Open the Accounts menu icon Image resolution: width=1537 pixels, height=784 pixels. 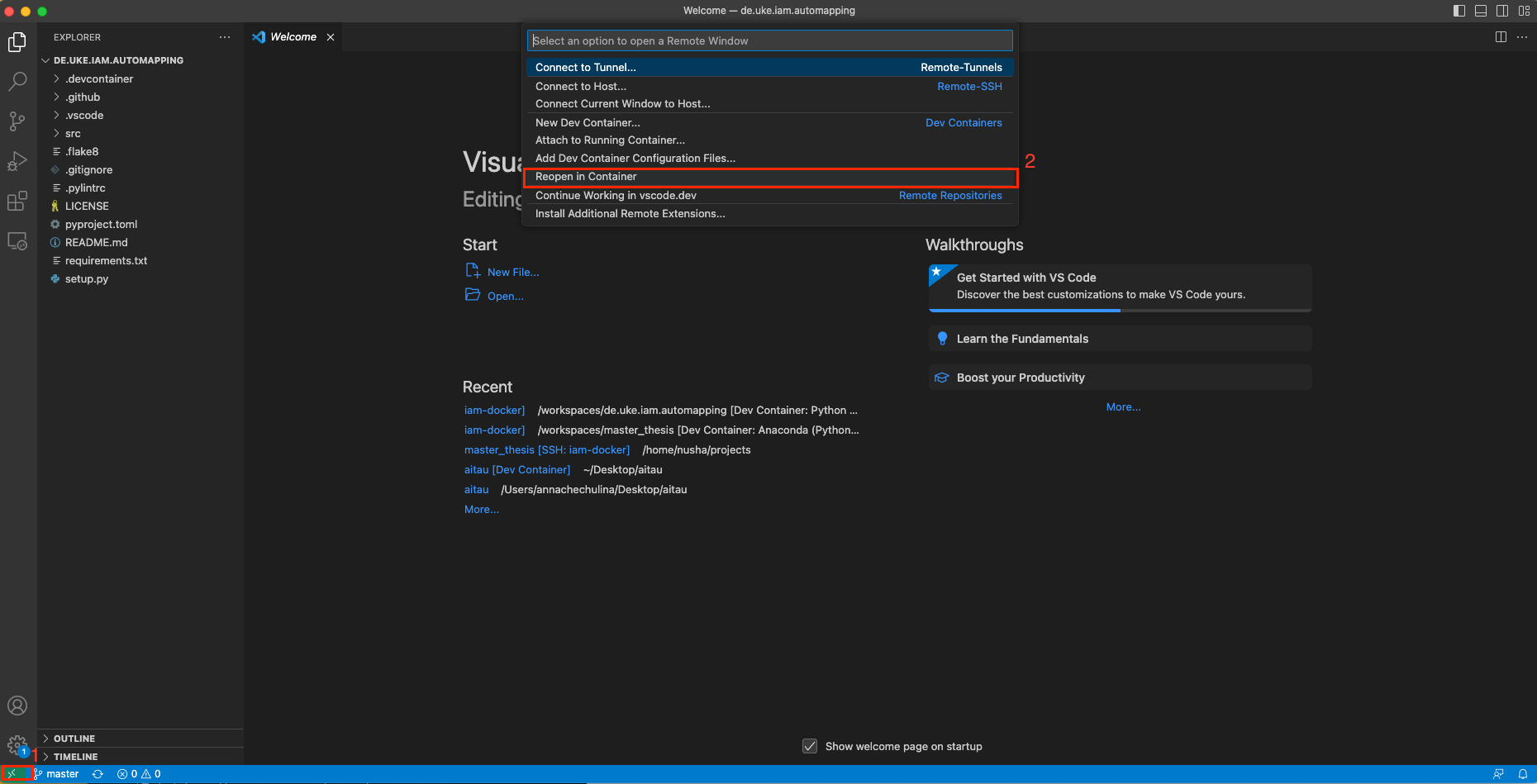[17, 706]
